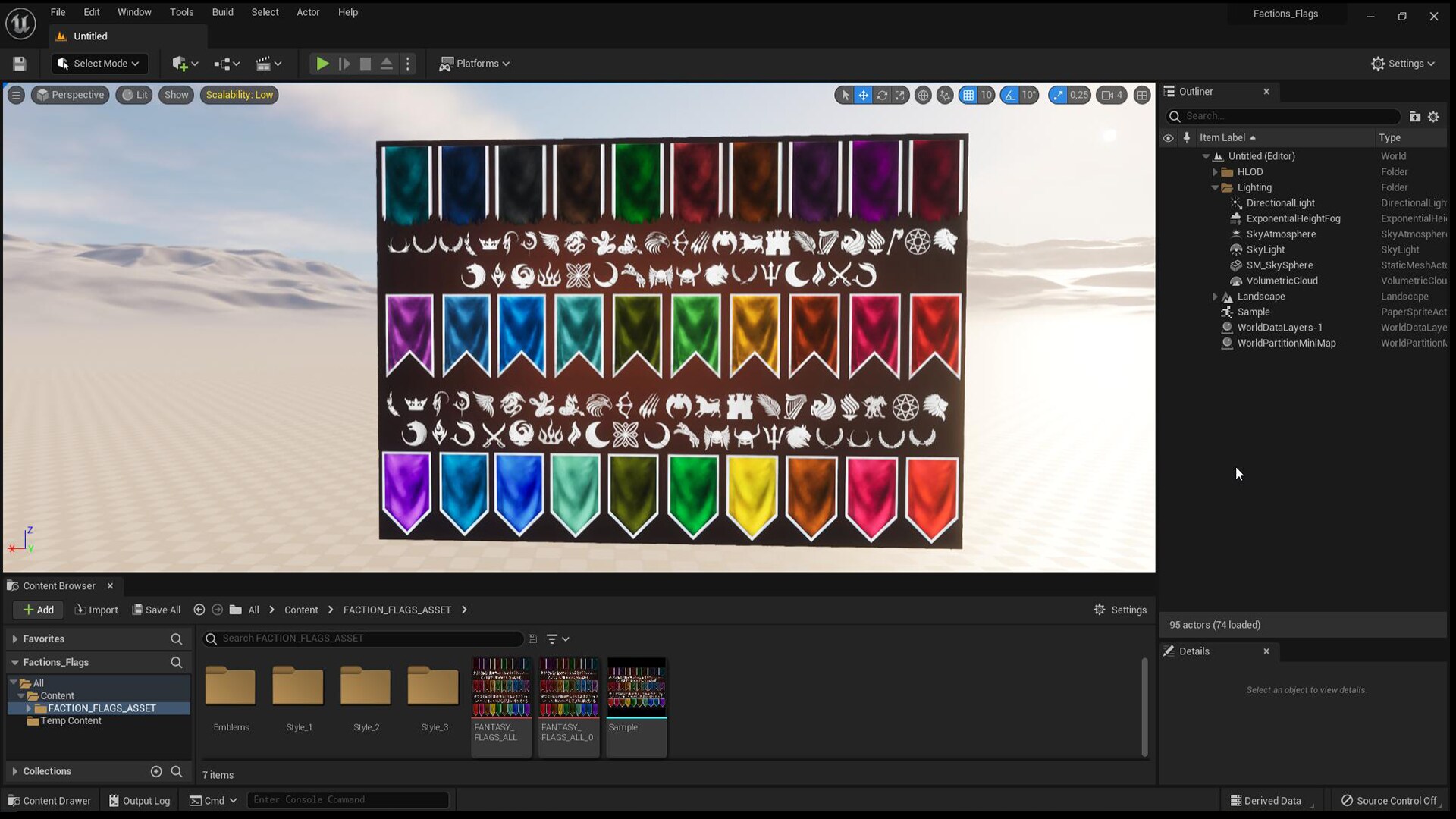Click the save level icon
The image size is (1456, 819).
[20, 64]
